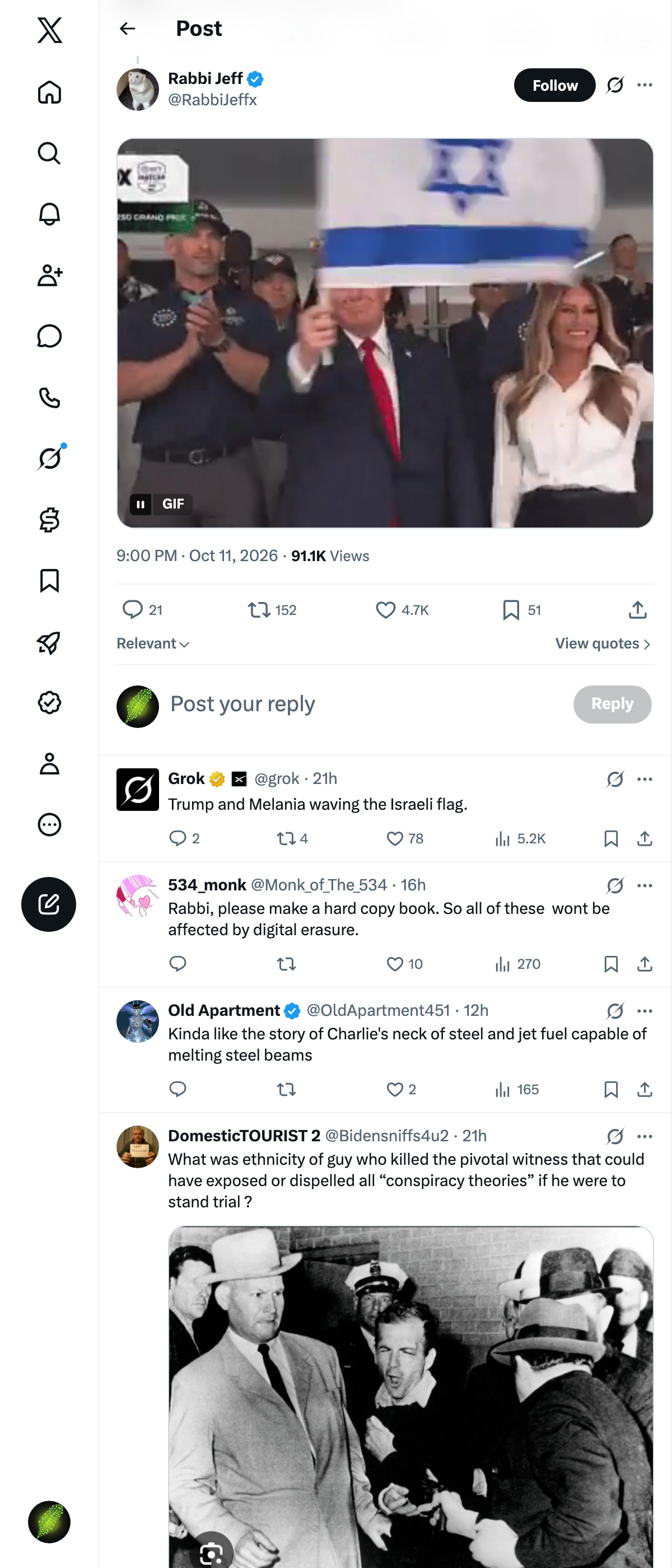Open more options on Grok's reply
The image size is (672, 1568).
(645, 779)
